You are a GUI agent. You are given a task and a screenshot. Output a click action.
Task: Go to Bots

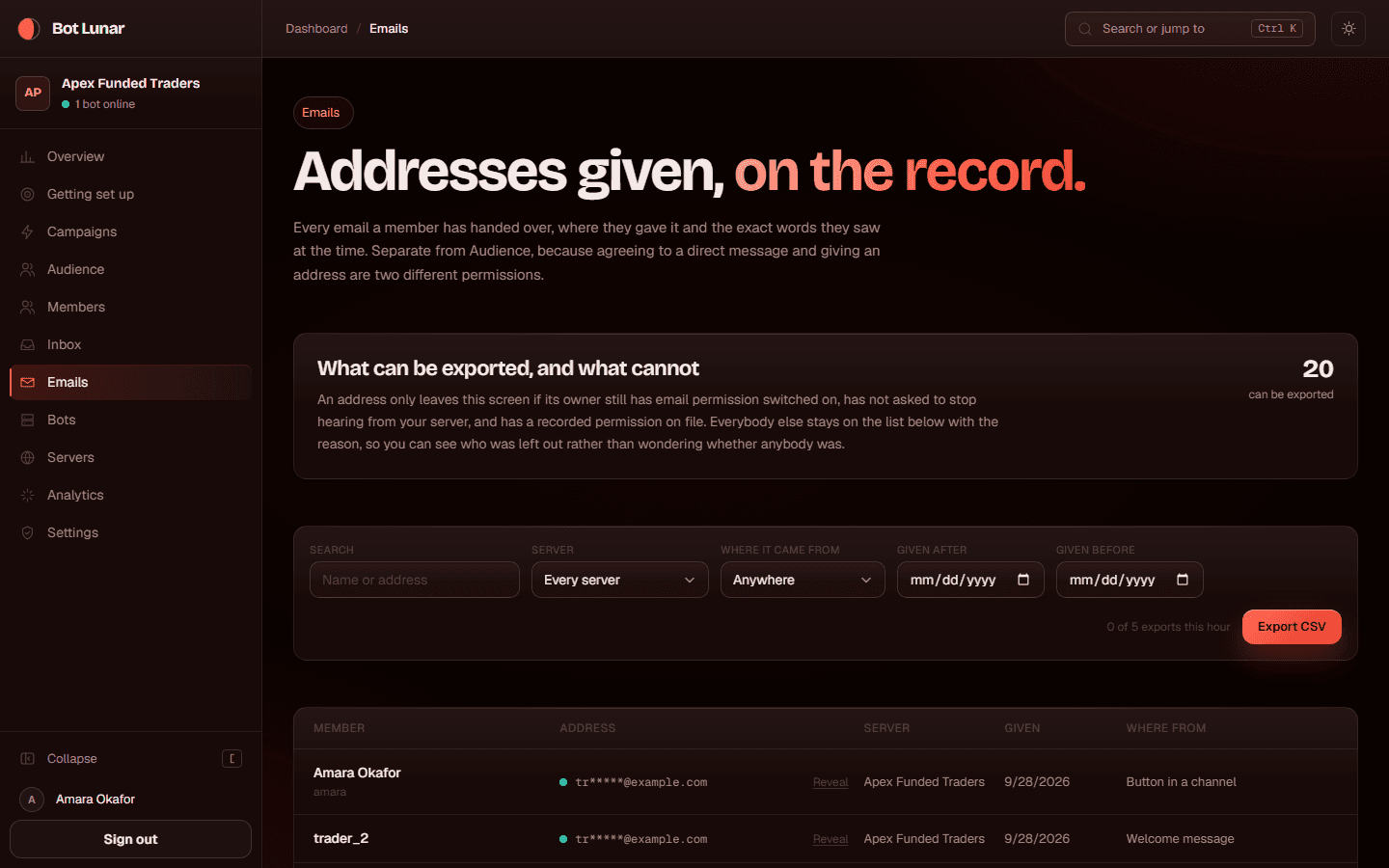130,420
